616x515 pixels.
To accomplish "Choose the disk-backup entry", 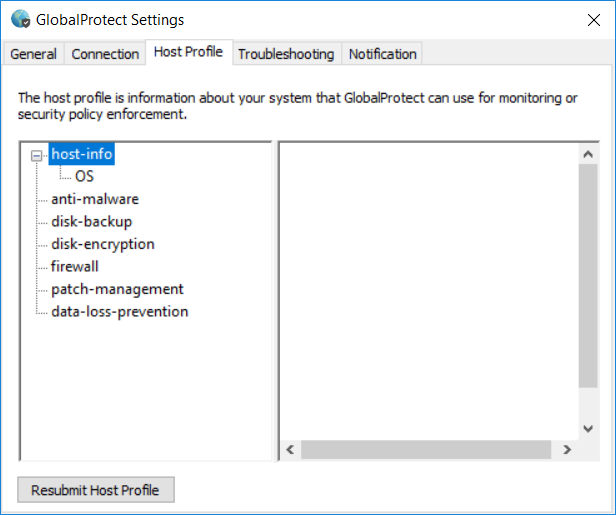I will click(91, 221).
